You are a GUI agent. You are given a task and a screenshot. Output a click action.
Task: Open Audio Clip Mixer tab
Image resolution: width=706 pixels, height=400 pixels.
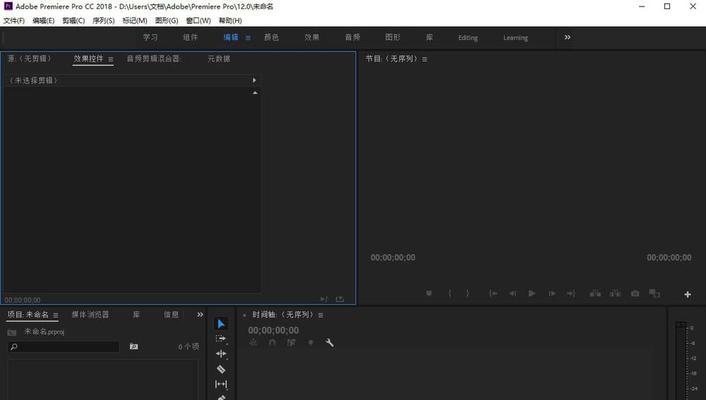153,59
